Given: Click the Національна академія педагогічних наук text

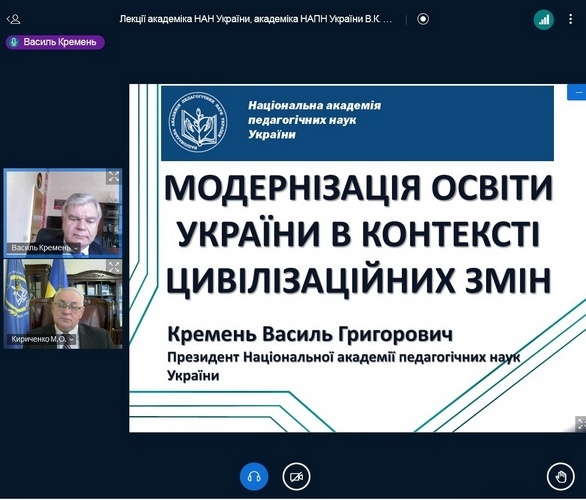Looking at the screenshot, I should click(314, 120).
